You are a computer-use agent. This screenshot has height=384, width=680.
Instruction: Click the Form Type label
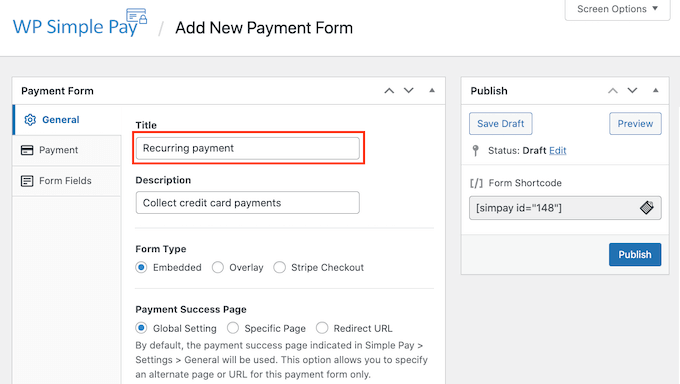point(161,249)
